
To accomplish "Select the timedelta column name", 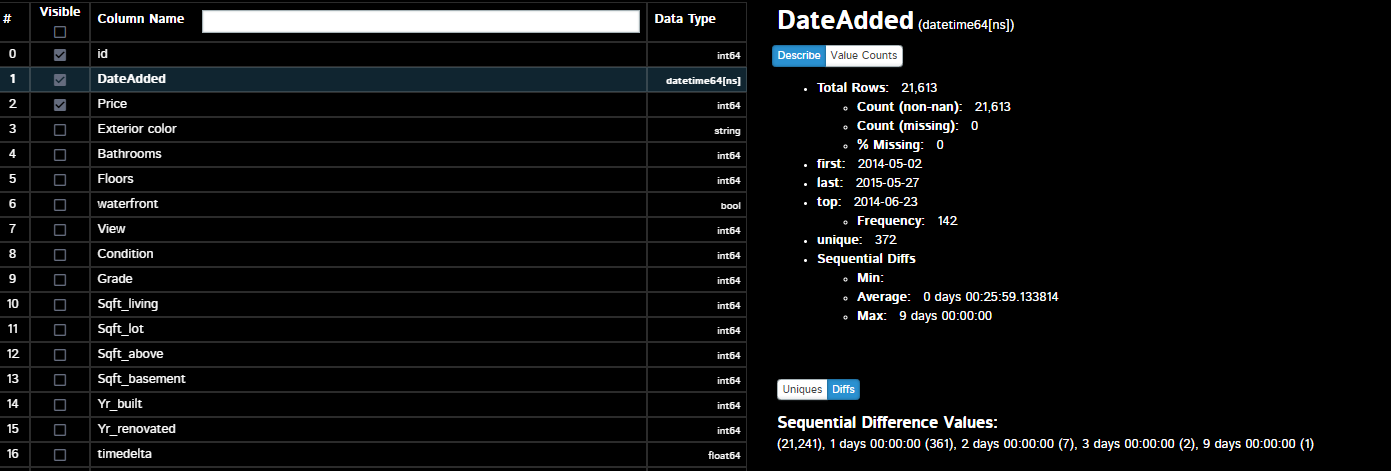I will click(124, 454).
